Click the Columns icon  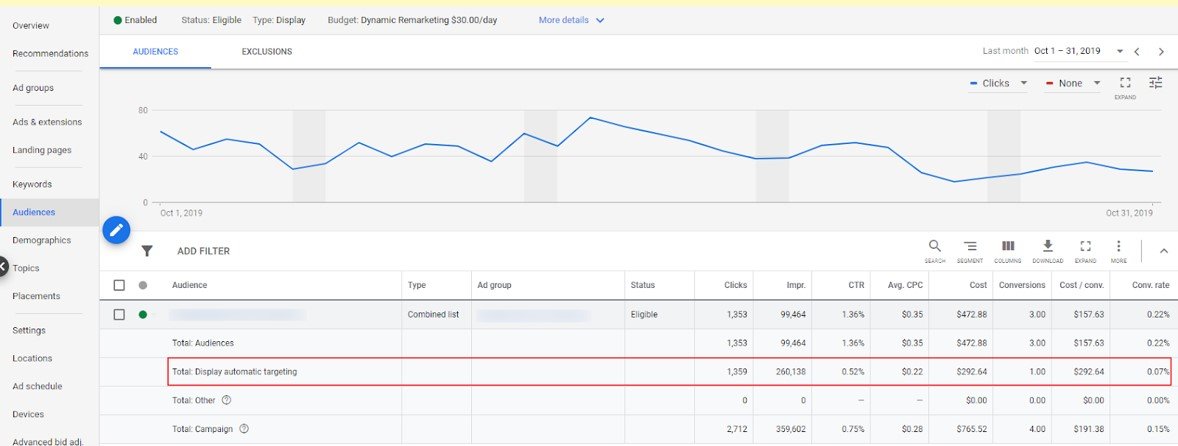pos(1008,250)
